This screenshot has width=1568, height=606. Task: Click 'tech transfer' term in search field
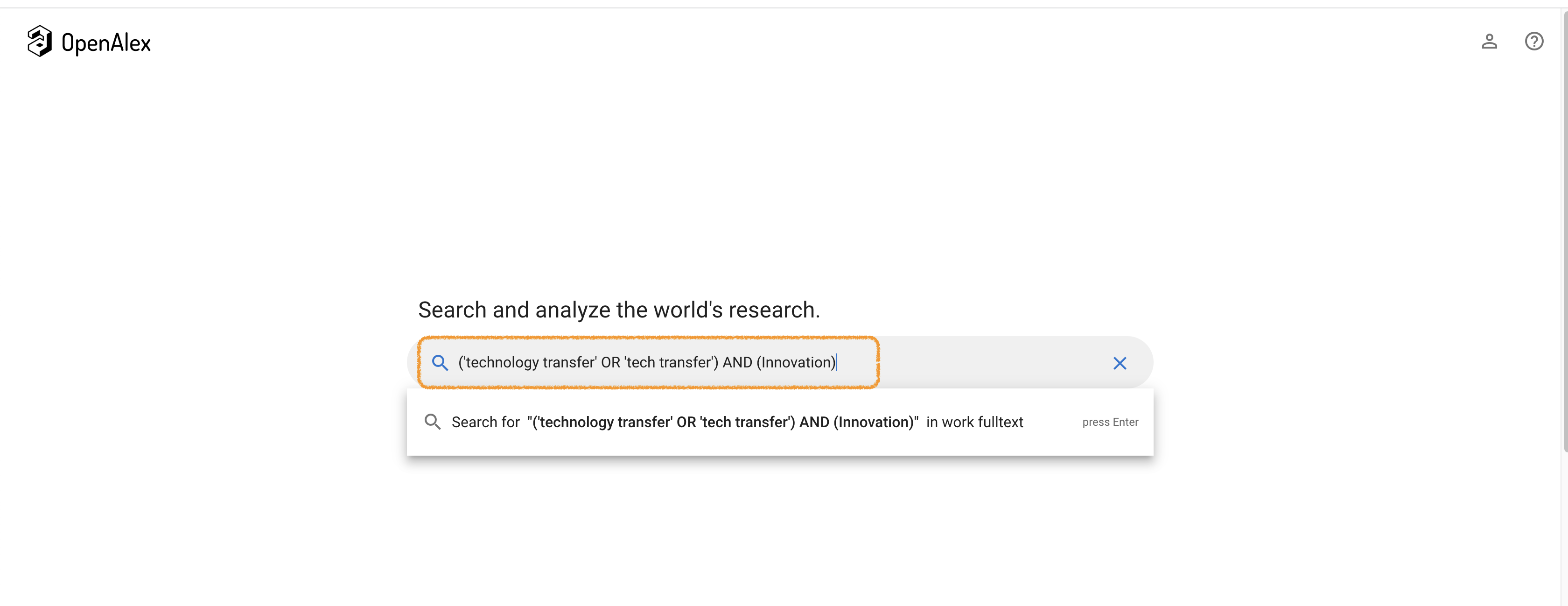(x=668, y=363)
